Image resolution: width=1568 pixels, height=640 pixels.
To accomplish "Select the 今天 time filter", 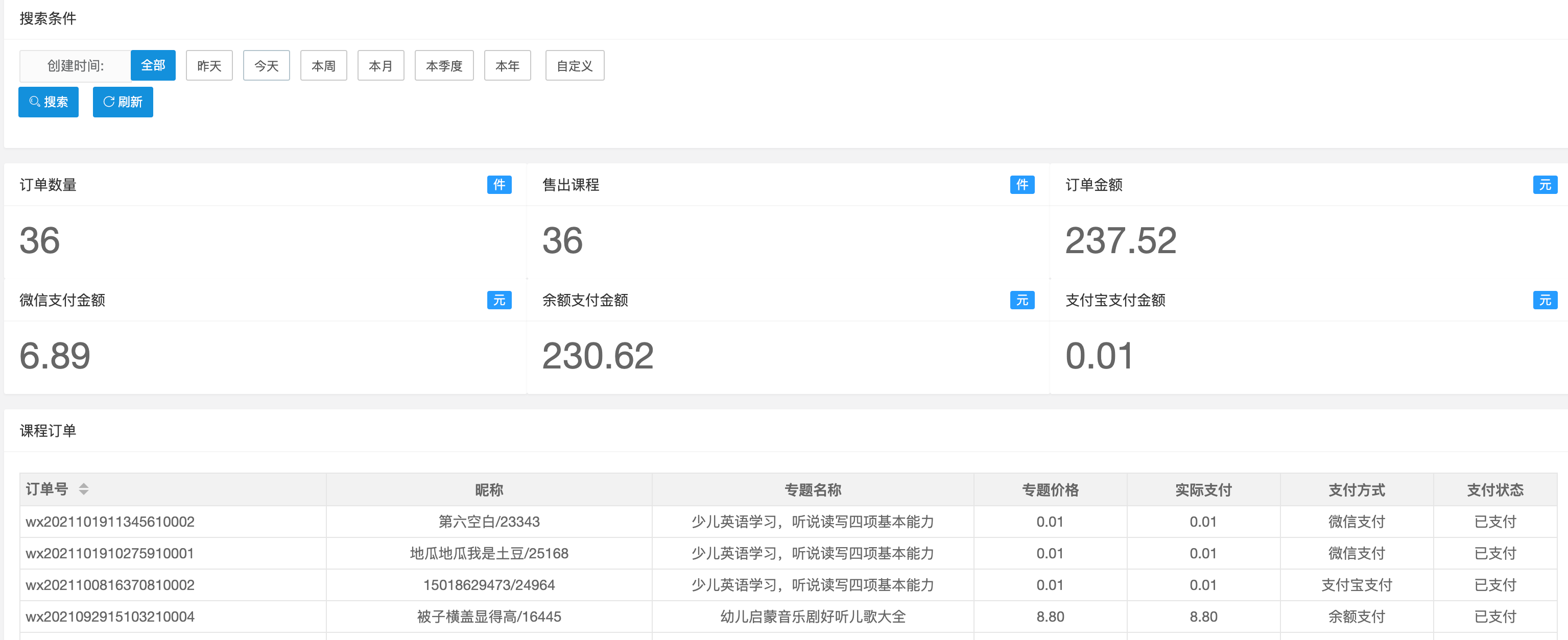I will click(x=267, y=66).
